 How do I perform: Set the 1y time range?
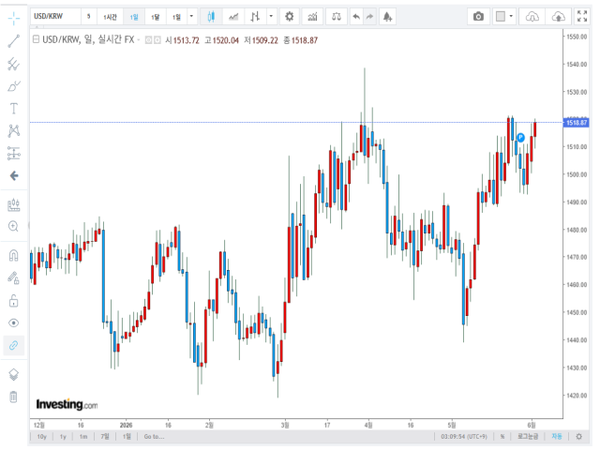pyautogui.click(x=63, y=437)
